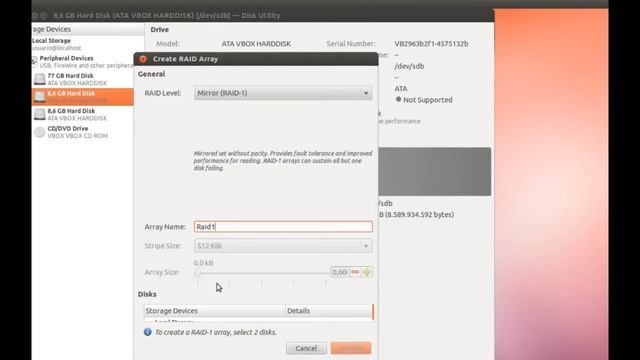This screenshot has width=640, height=360.
Task: Click the Array Size numeric field
Action: tap(340, 272)
